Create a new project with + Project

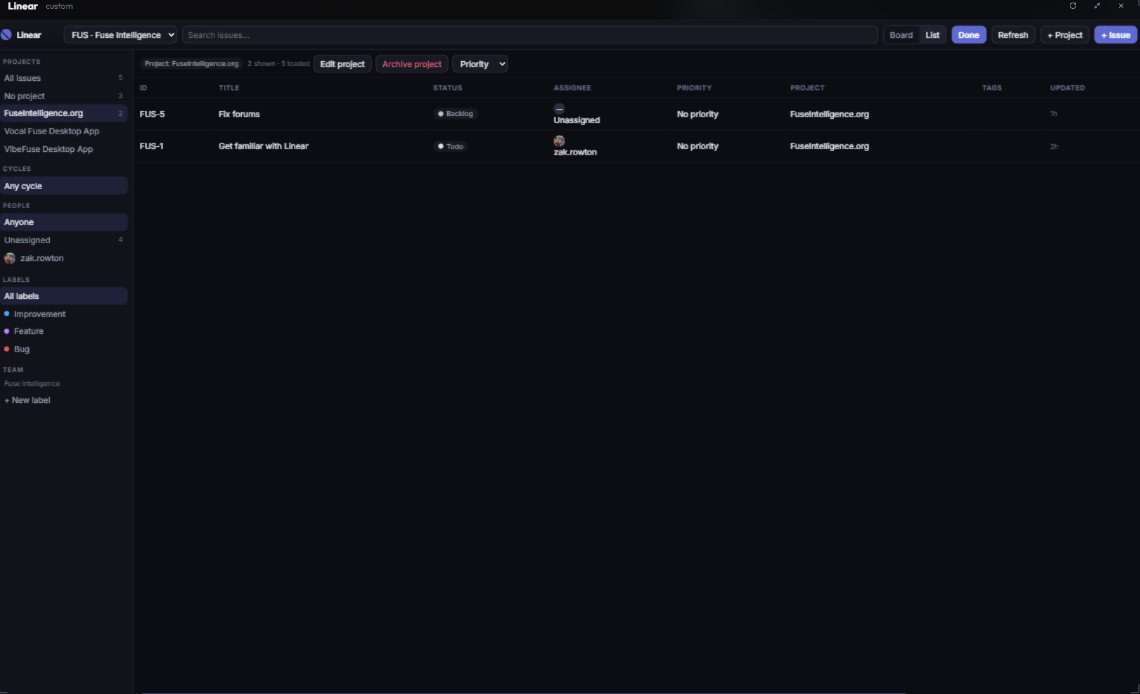point(1064,35)
